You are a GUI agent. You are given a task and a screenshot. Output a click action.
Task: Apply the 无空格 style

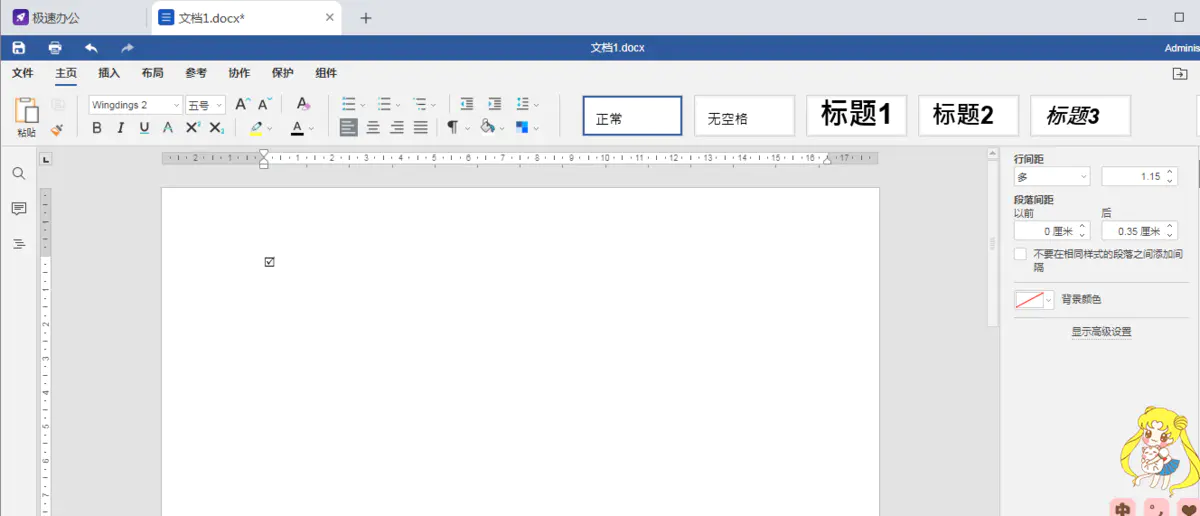click(745, 116)
